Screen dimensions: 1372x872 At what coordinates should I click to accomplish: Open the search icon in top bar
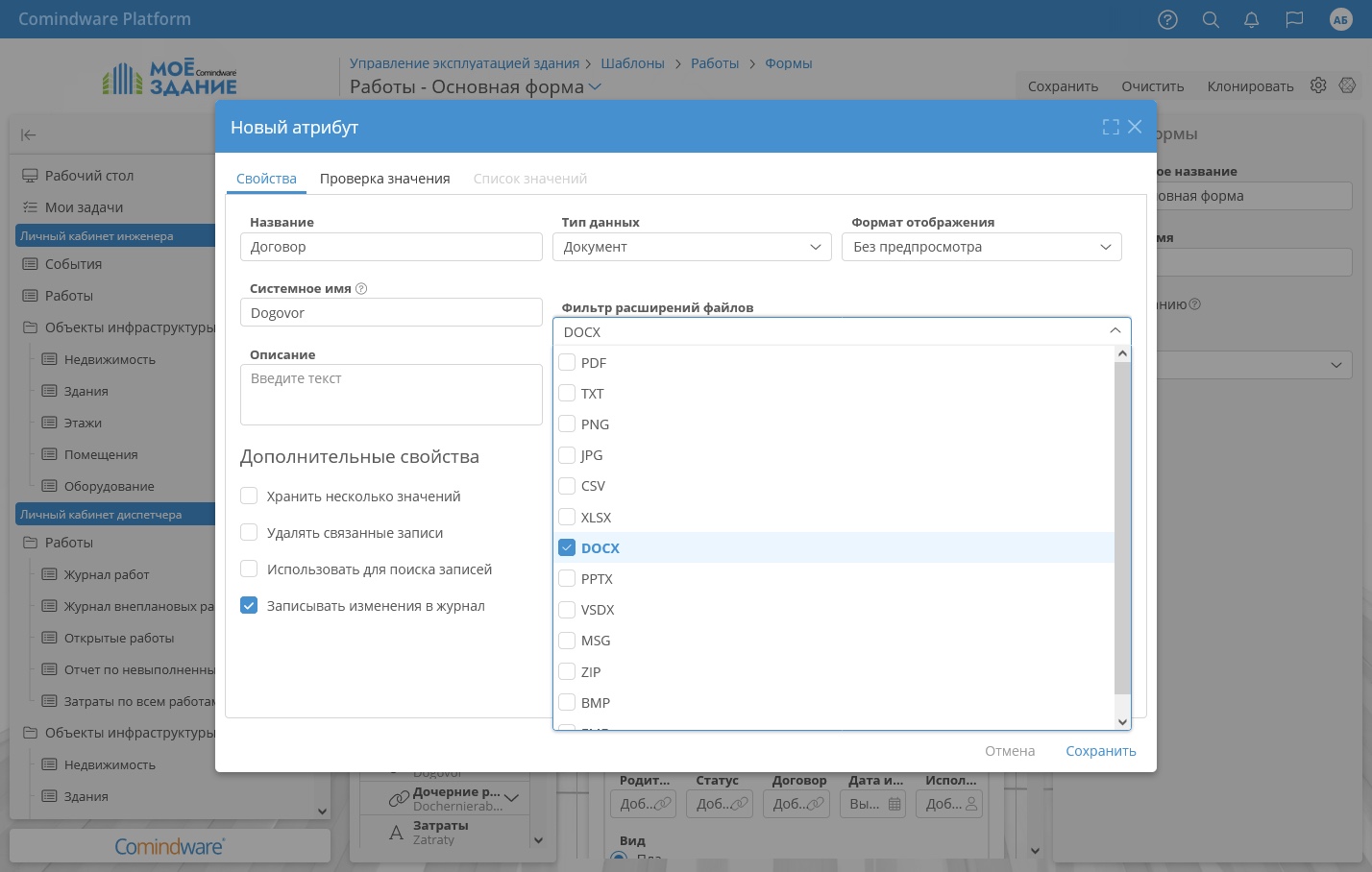[1211, 19]
